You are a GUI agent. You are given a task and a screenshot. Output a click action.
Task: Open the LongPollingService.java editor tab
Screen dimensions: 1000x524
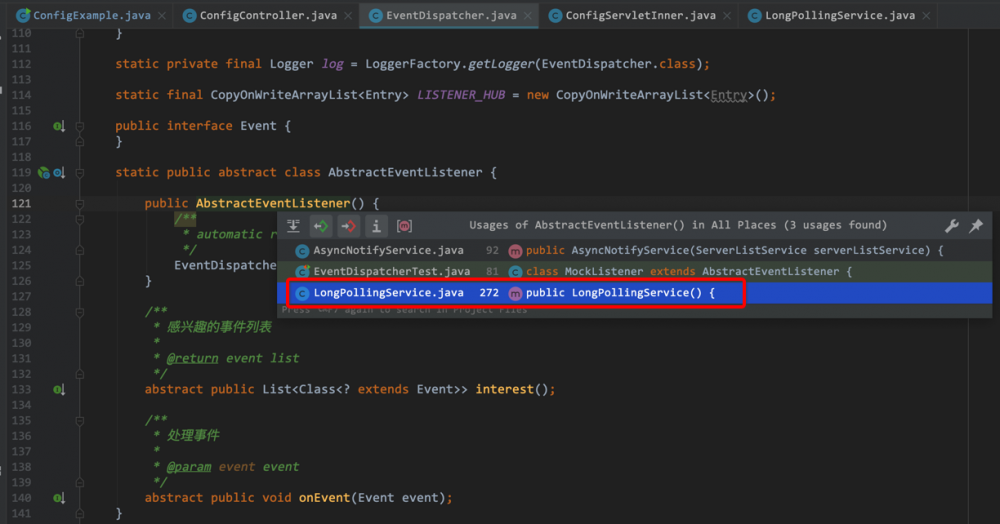[840, 15]
